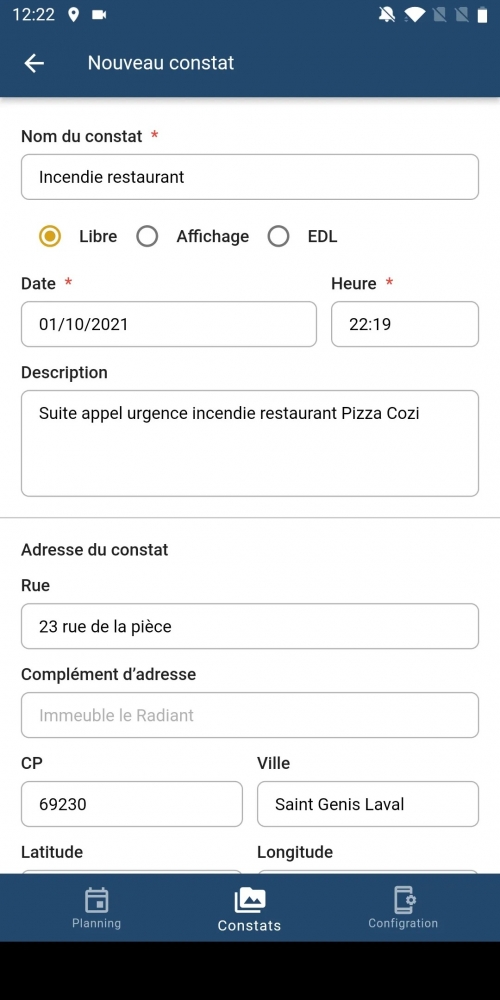This screenshot has width=500, height=1000.
Task: Tap the muted notifications bell icon
Action: 386,15
